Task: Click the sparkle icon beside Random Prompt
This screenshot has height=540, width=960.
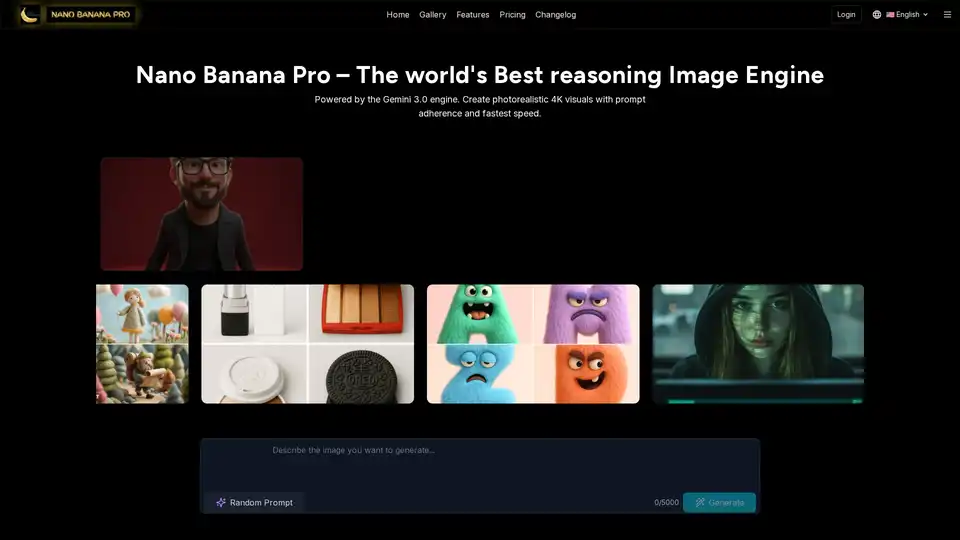Action: (221, 503)
